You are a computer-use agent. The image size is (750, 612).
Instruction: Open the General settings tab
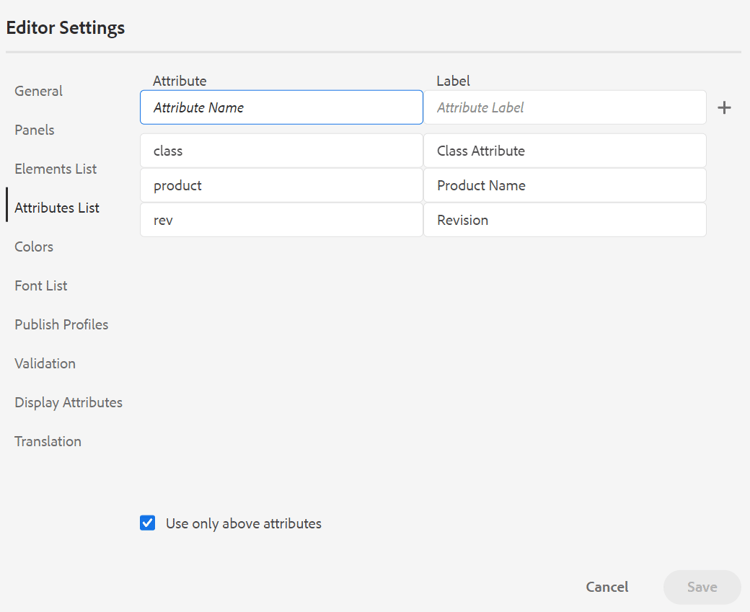[39, 91]
